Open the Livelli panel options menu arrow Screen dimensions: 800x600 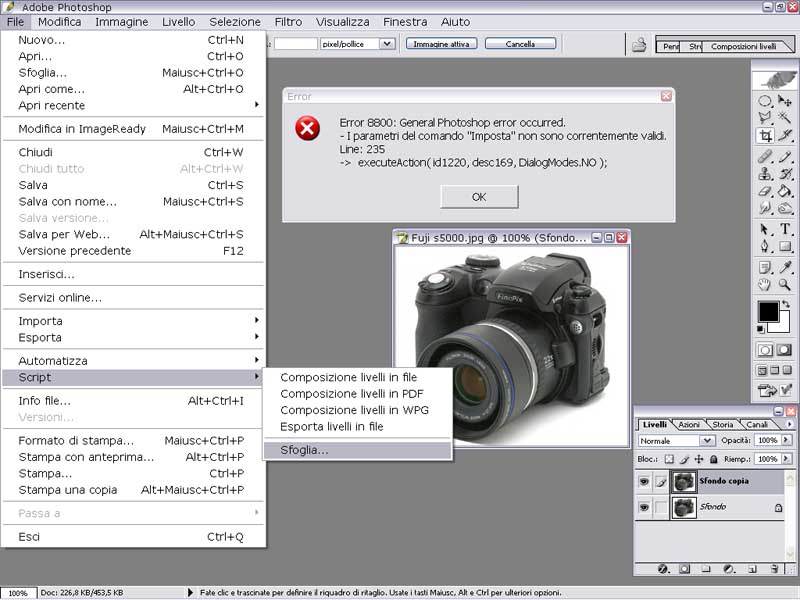click(790, 424)
